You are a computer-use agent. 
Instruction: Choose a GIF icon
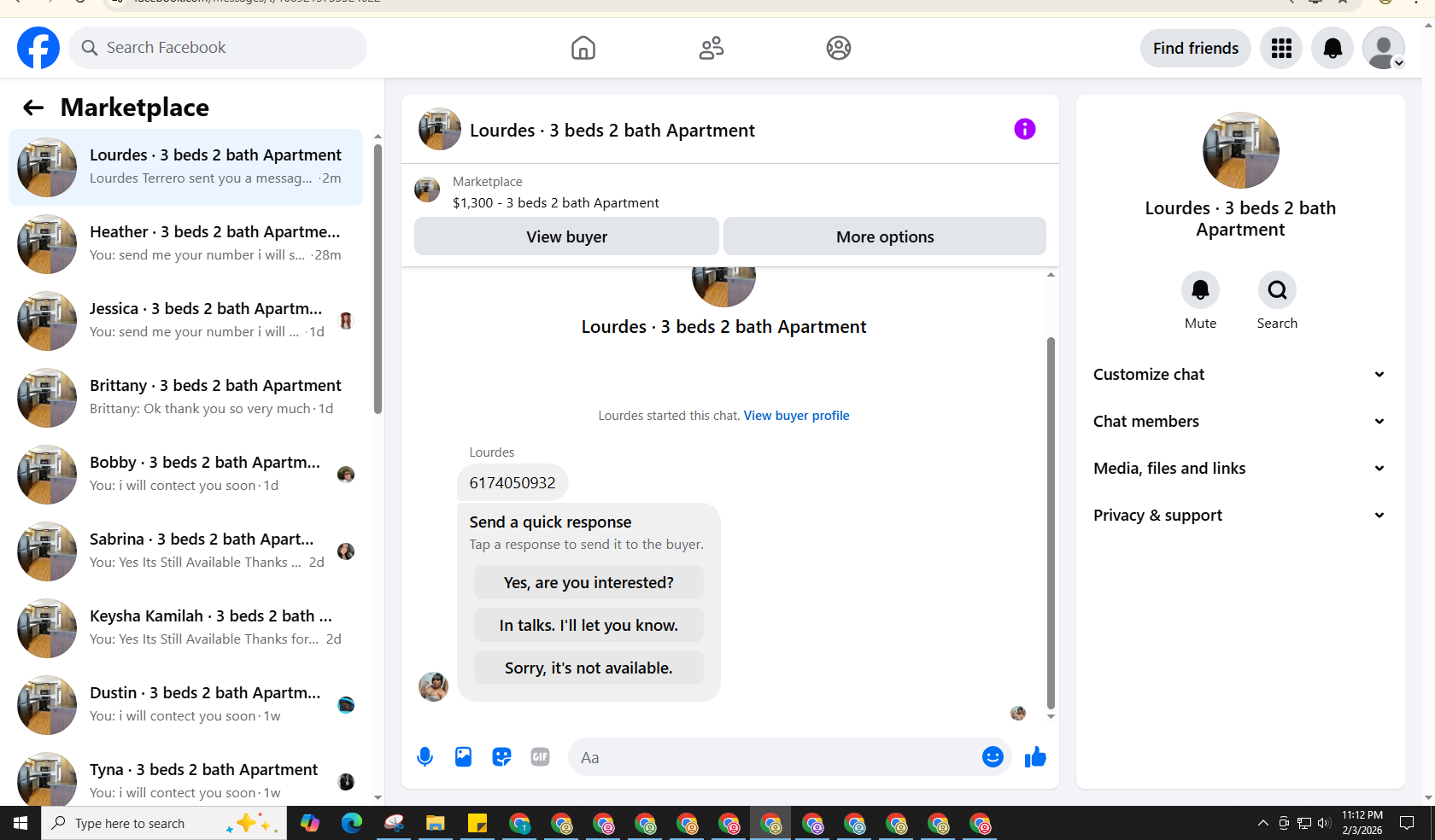540,757
